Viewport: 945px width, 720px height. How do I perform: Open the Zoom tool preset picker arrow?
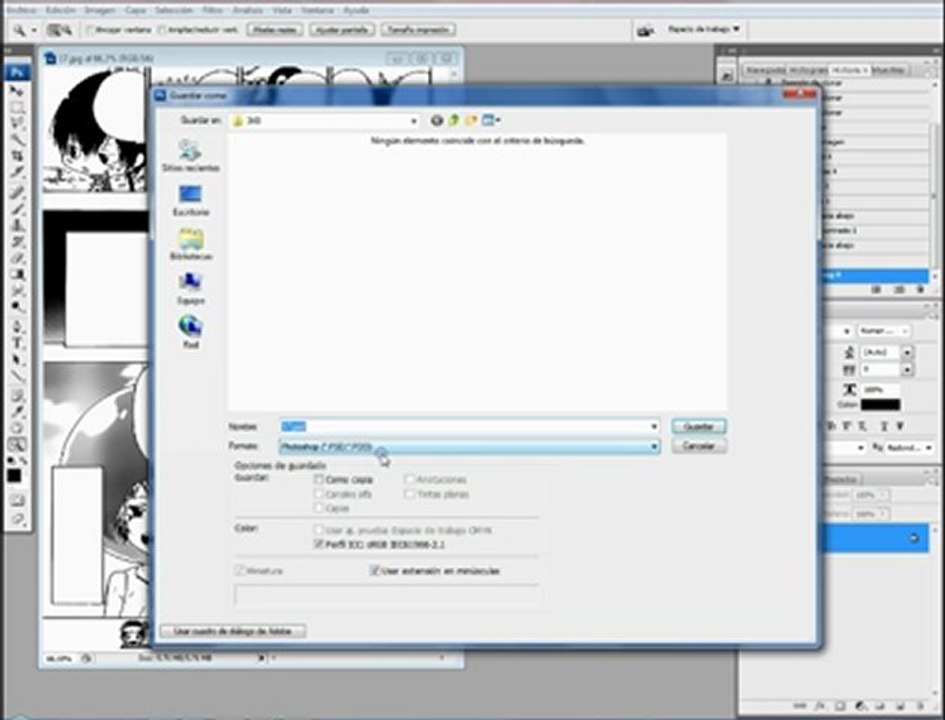[x=34, y=30]
